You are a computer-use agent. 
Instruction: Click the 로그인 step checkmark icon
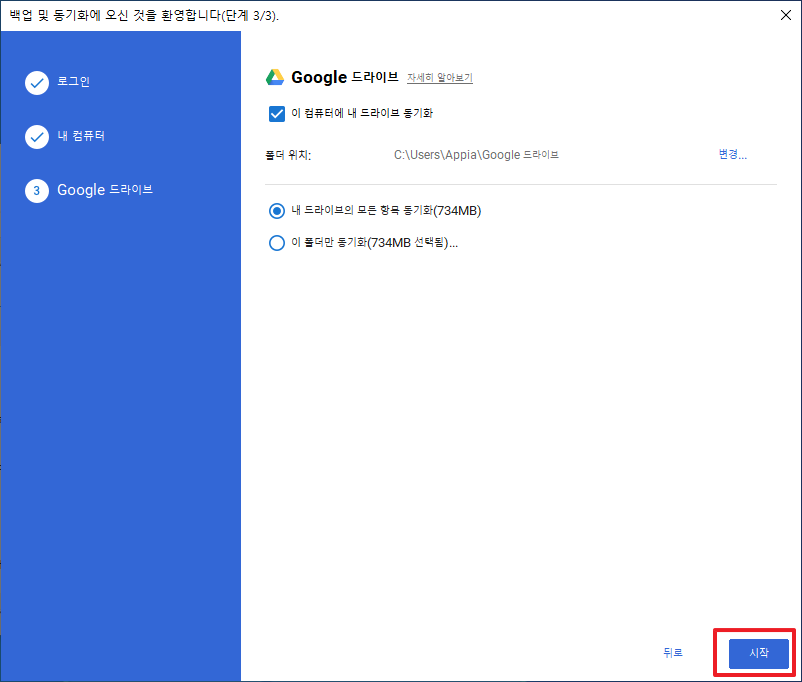pos(37,83)
